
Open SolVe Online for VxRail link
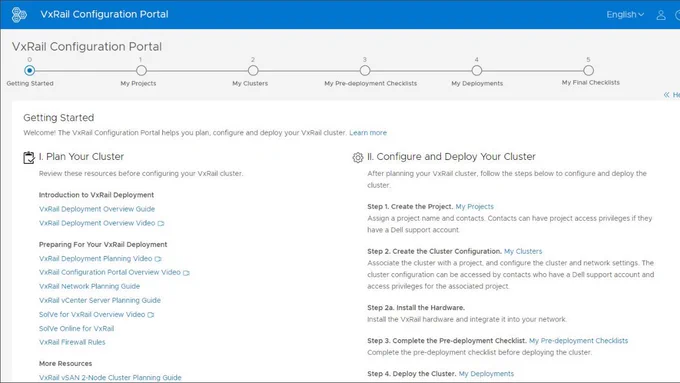(76, 328)
